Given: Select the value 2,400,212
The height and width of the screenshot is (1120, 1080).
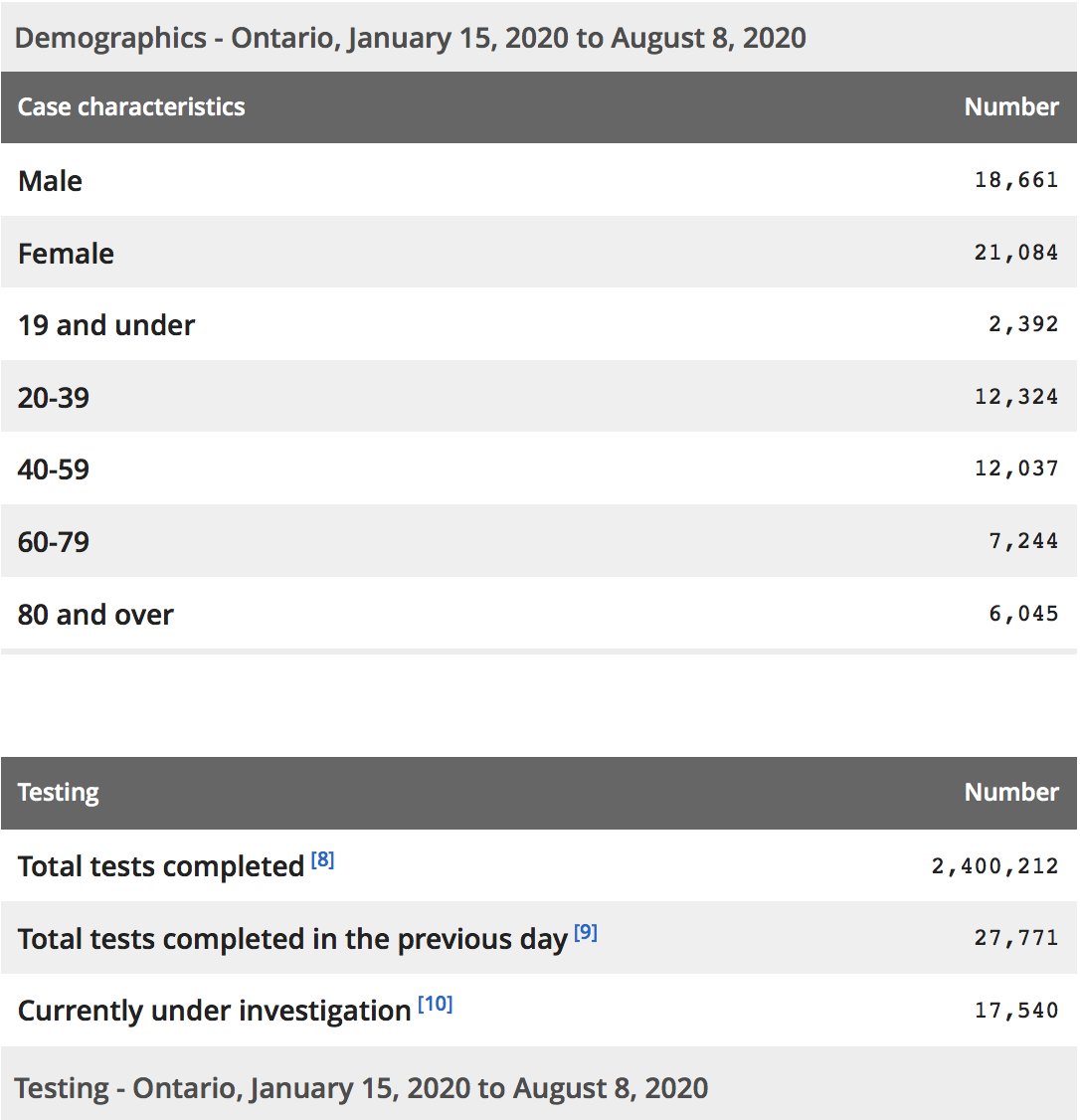Looking at the screenshot, I should point(995,866).
